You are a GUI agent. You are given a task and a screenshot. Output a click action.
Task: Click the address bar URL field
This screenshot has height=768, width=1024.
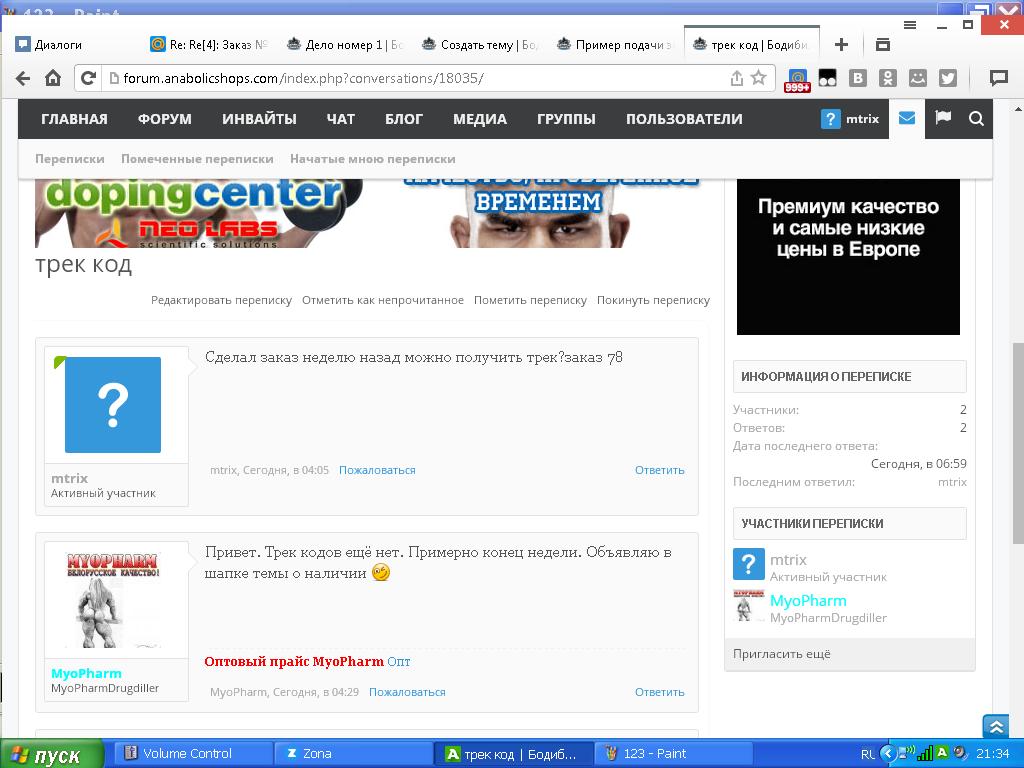pos(420,78)
